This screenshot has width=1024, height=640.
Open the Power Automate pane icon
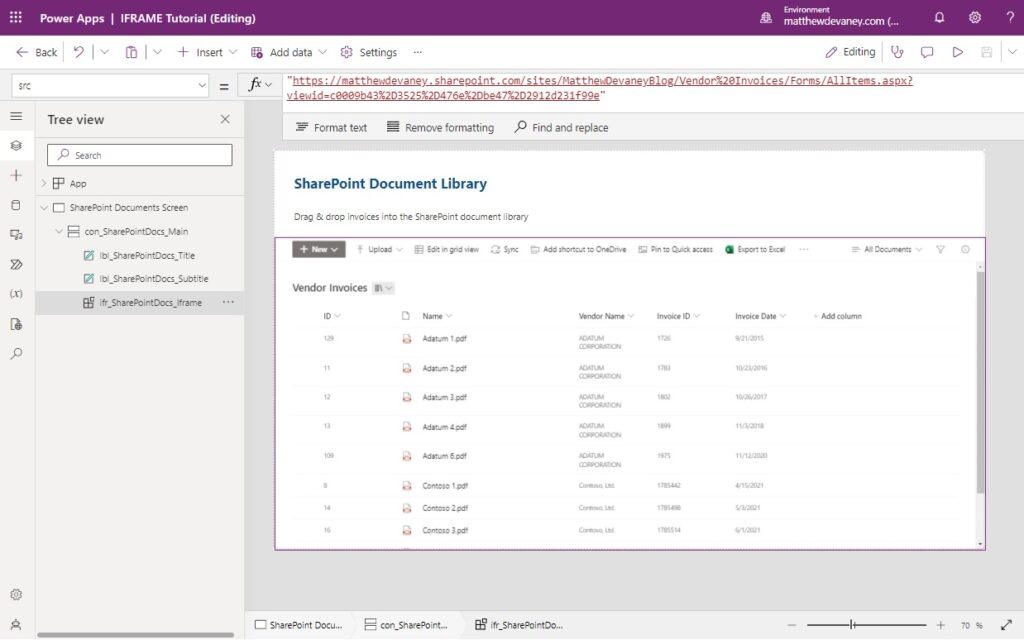coord(14,264)
